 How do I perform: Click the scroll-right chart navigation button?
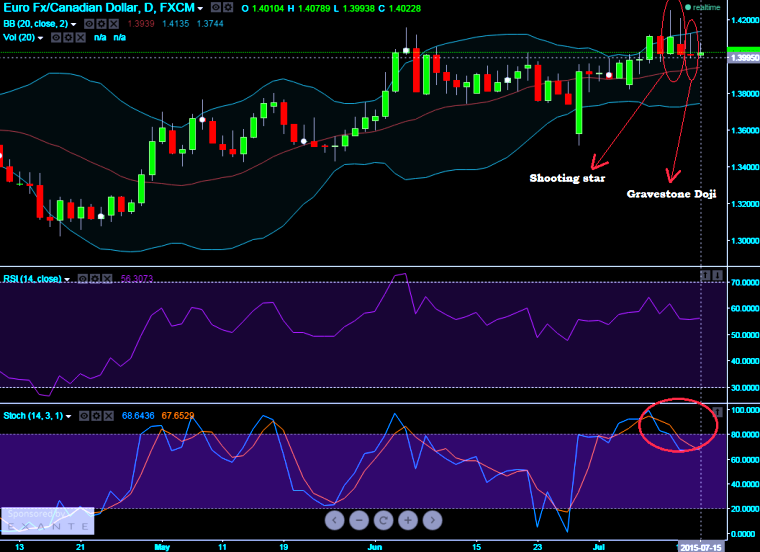pos(432,520)
